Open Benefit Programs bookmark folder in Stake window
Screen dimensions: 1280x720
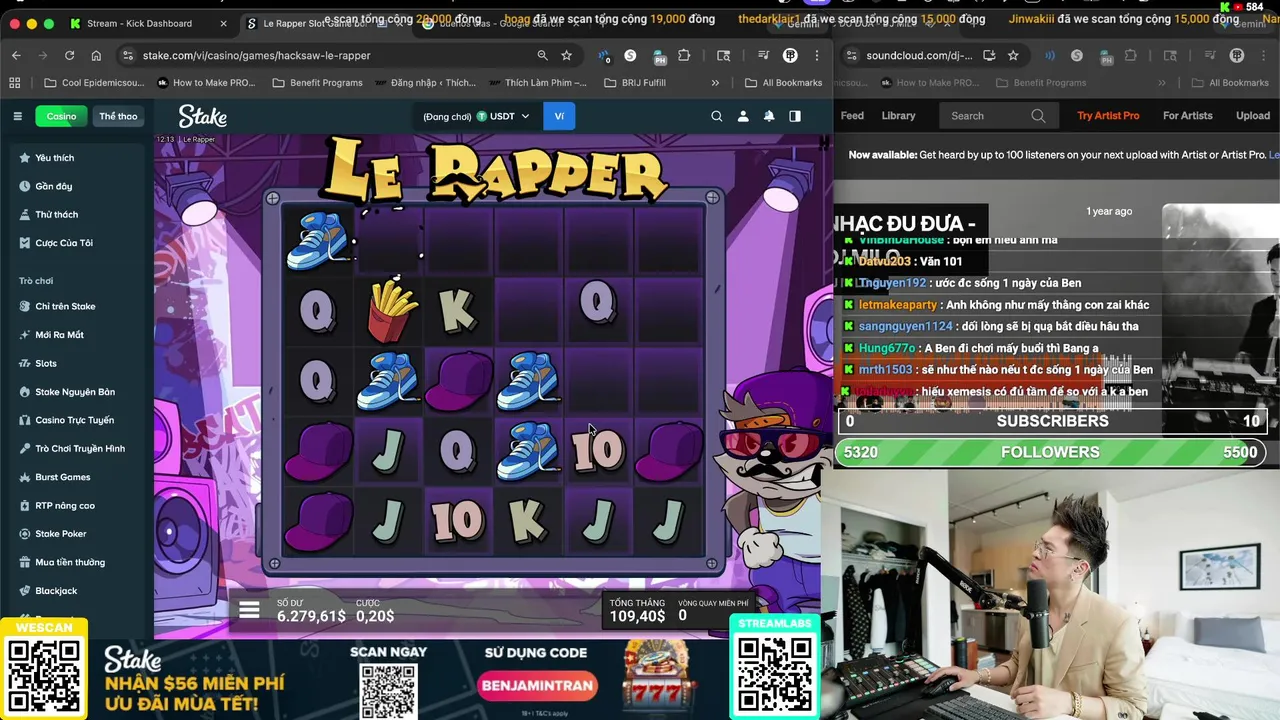(x=318, y=83)
